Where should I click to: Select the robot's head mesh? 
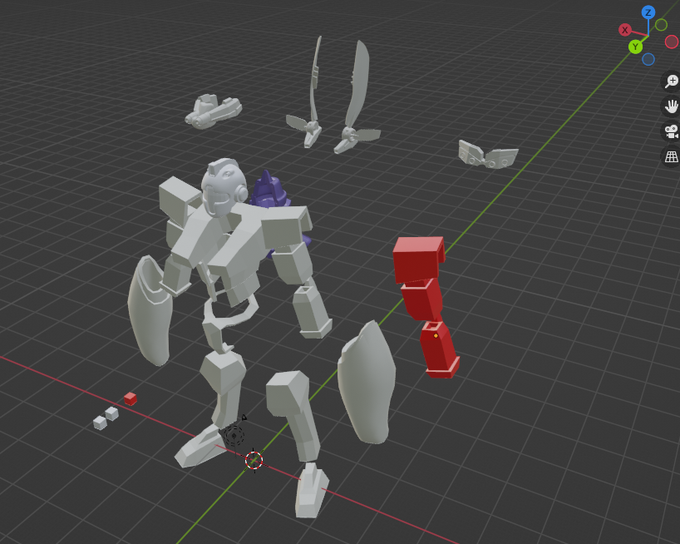point(224,187)
